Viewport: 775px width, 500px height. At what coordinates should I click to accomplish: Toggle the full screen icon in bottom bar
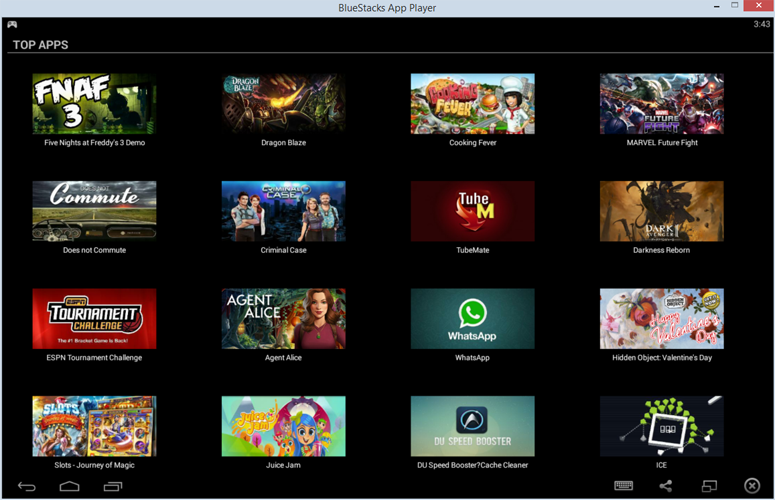pos(709,486)
